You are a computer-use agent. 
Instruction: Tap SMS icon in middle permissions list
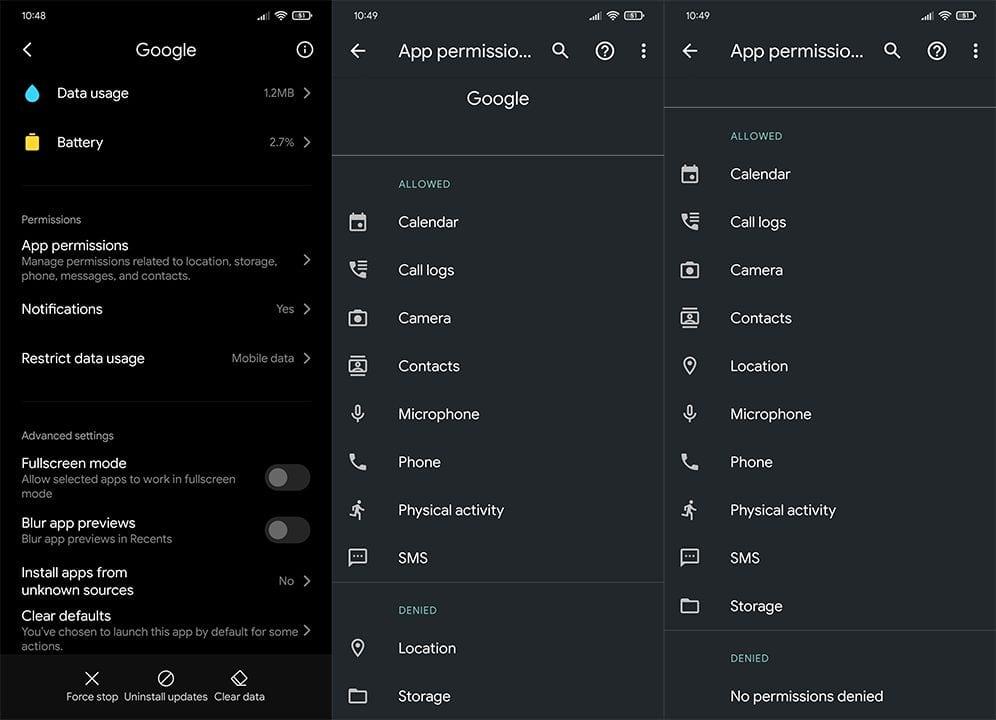click(358, 558)
